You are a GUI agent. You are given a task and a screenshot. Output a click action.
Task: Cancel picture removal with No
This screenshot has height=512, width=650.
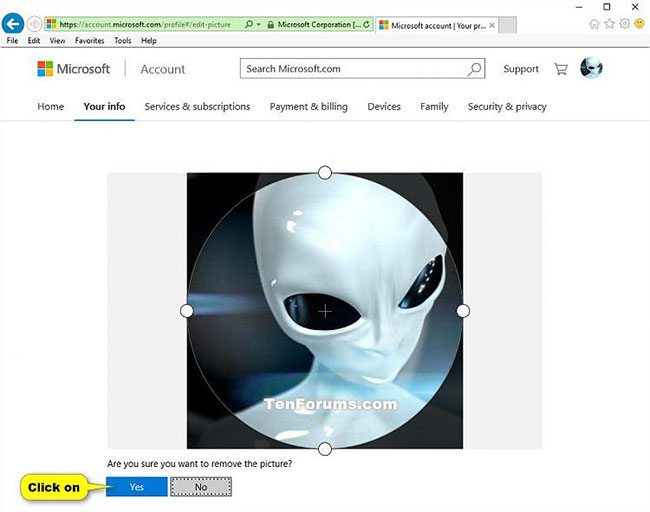(201, 487)
